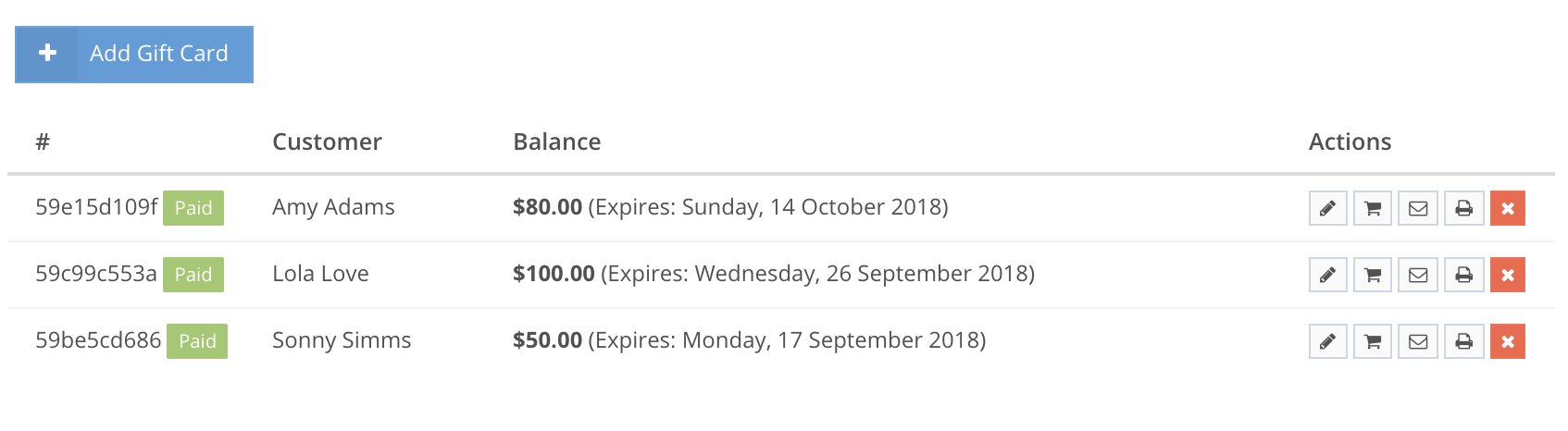
Task: Delete Lola Love's gift card
Action: click(x=1508, y=275)
